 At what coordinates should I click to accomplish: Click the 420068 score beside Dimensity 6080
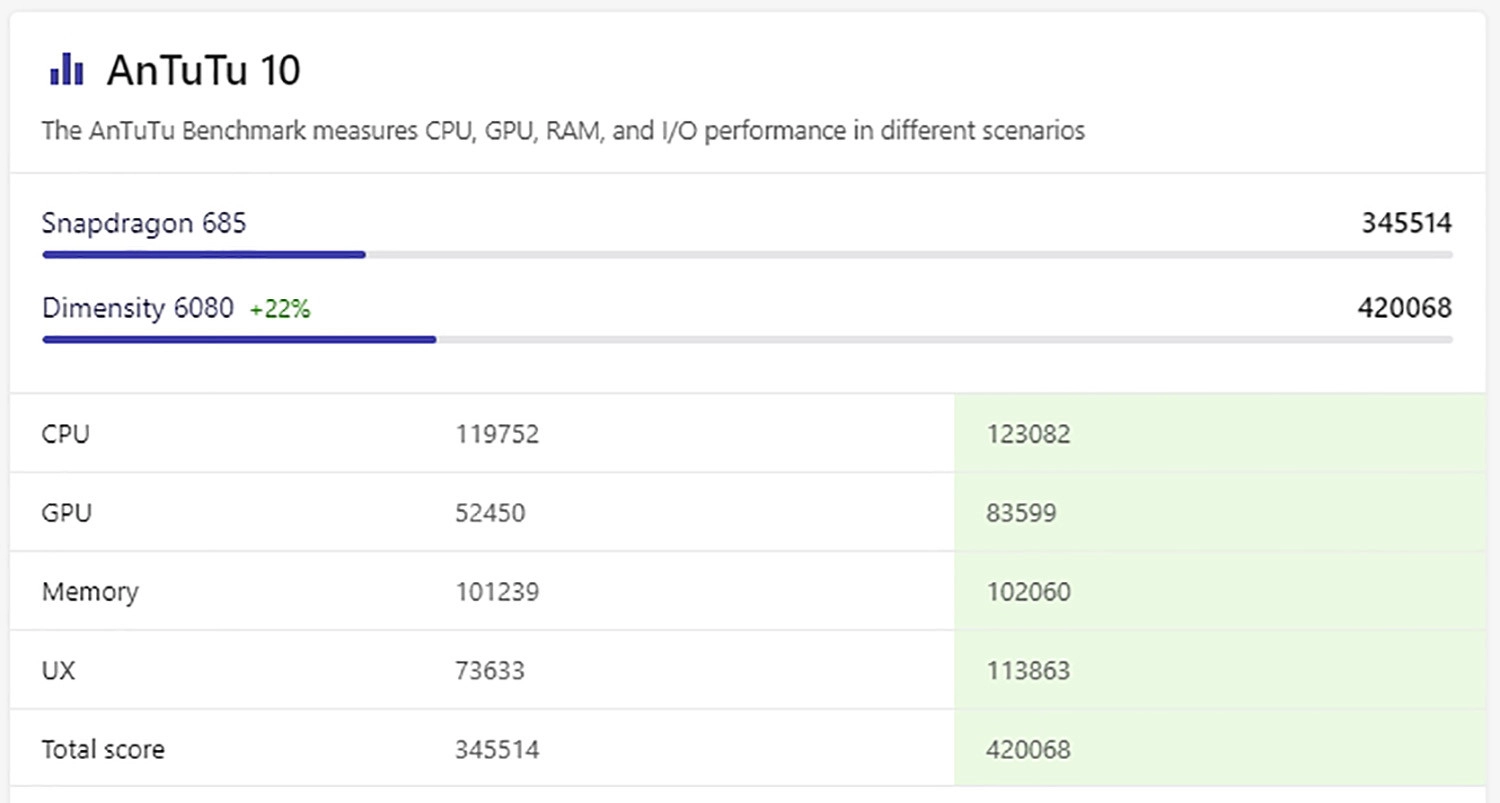click(1404, 308)
